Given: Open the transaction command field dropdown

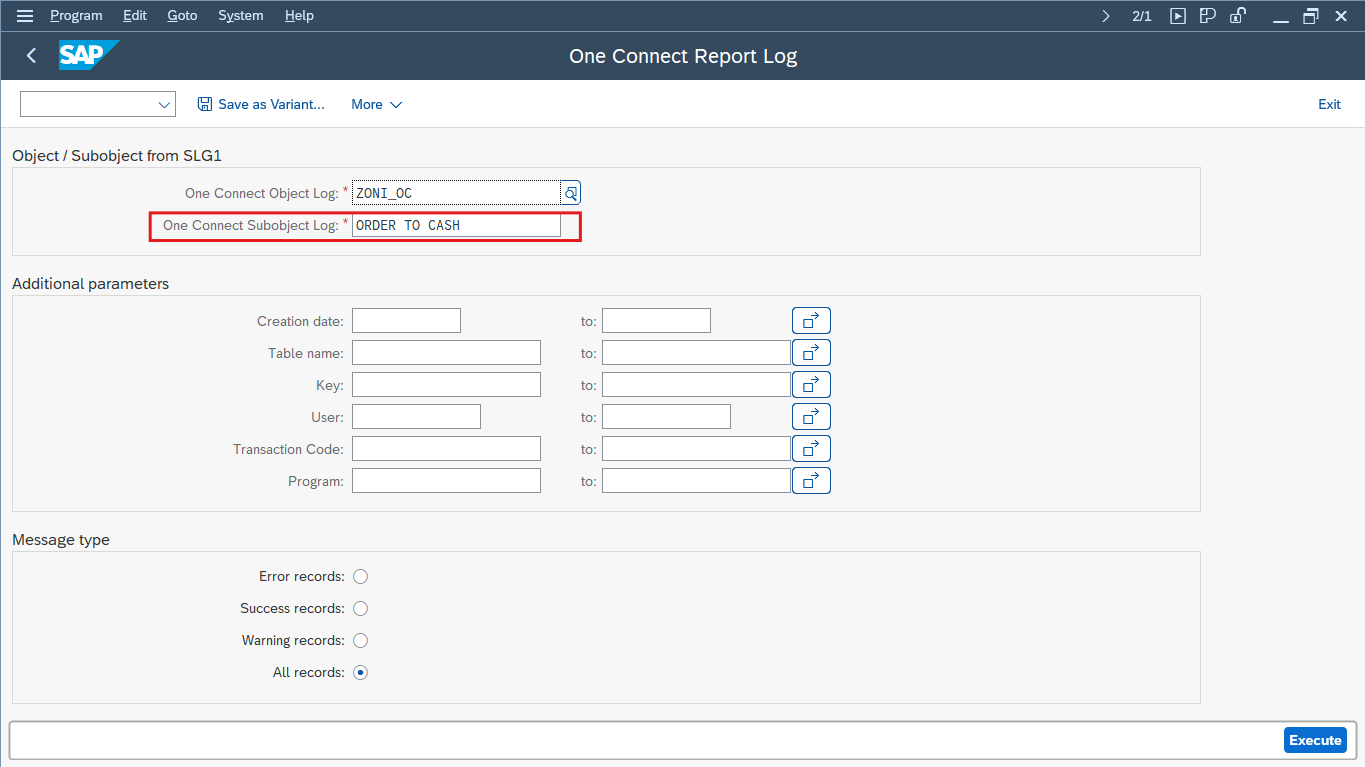Looking at the screenshot, I should (x=164, y=105).
